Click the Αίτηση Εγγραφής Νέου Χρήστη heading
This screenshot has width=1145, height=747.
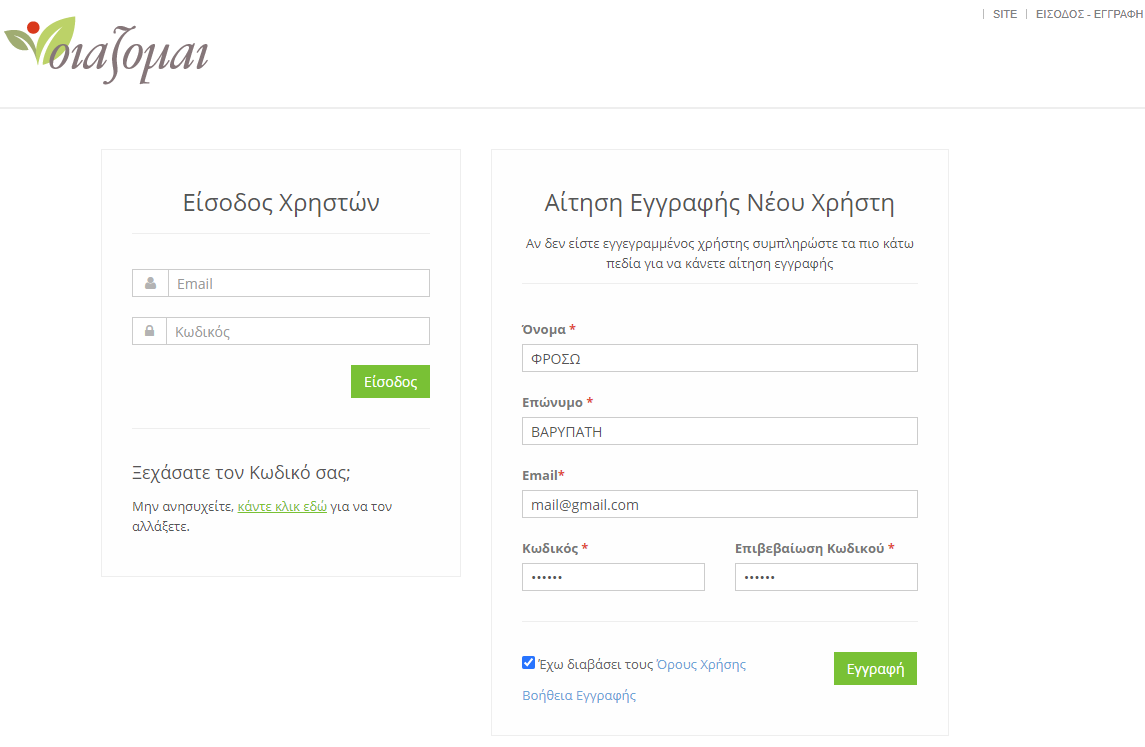pos(719,203)
